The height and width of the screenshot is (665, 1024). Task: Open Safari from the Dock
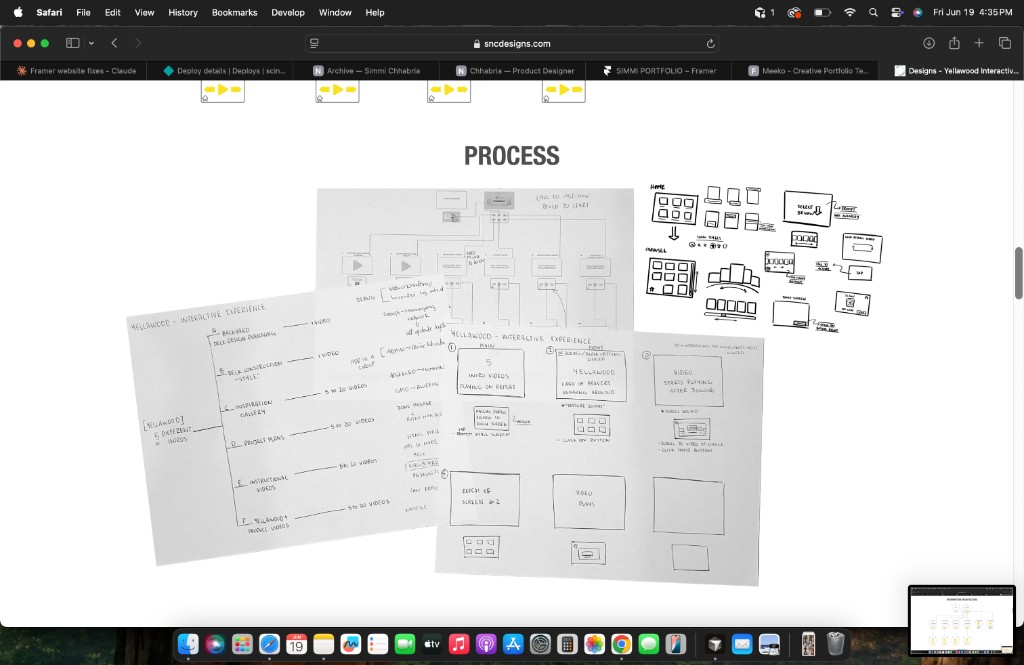(269, 644)
